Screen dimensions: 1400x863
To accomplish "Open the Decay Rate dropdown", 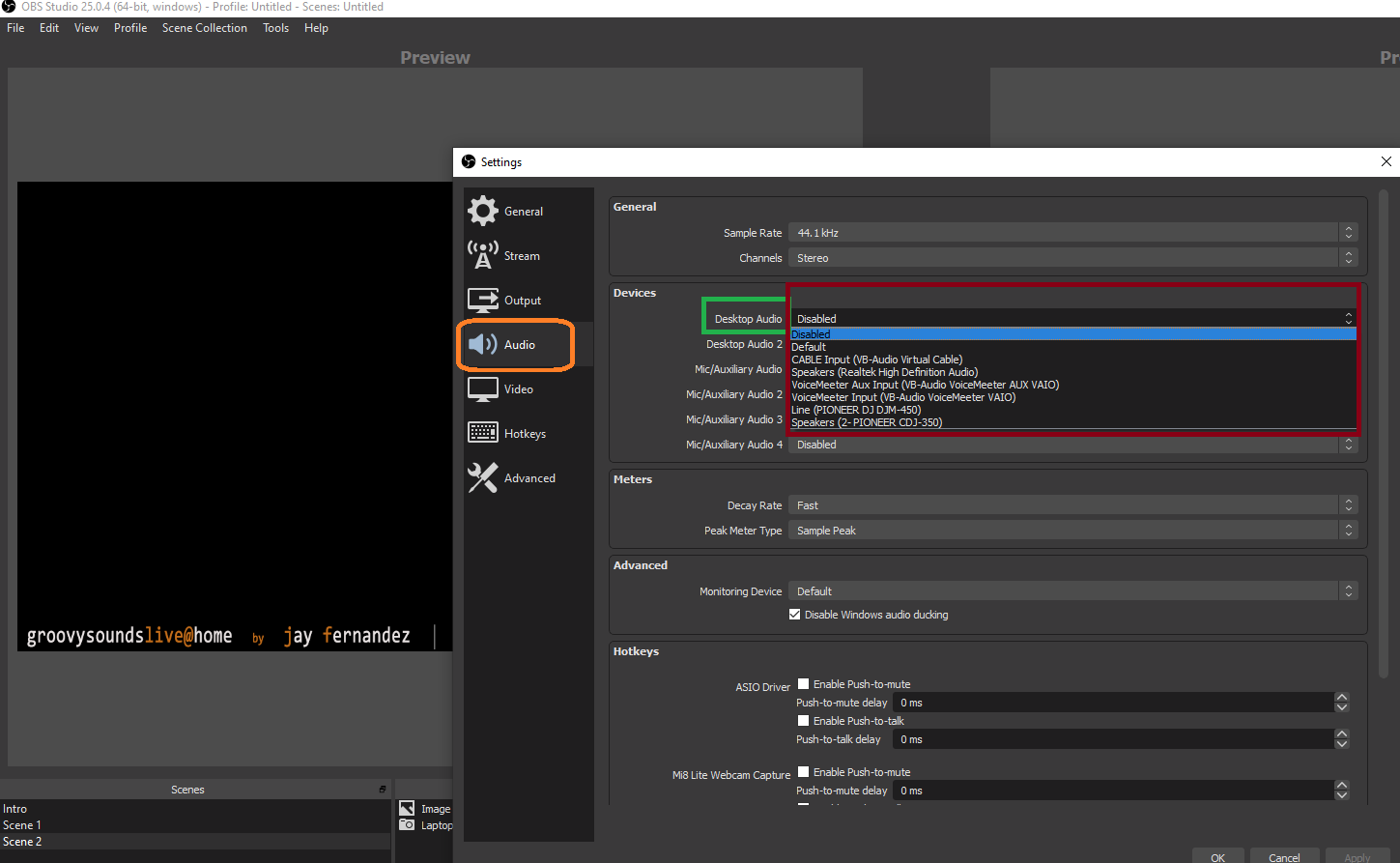I will (1072, 505).
